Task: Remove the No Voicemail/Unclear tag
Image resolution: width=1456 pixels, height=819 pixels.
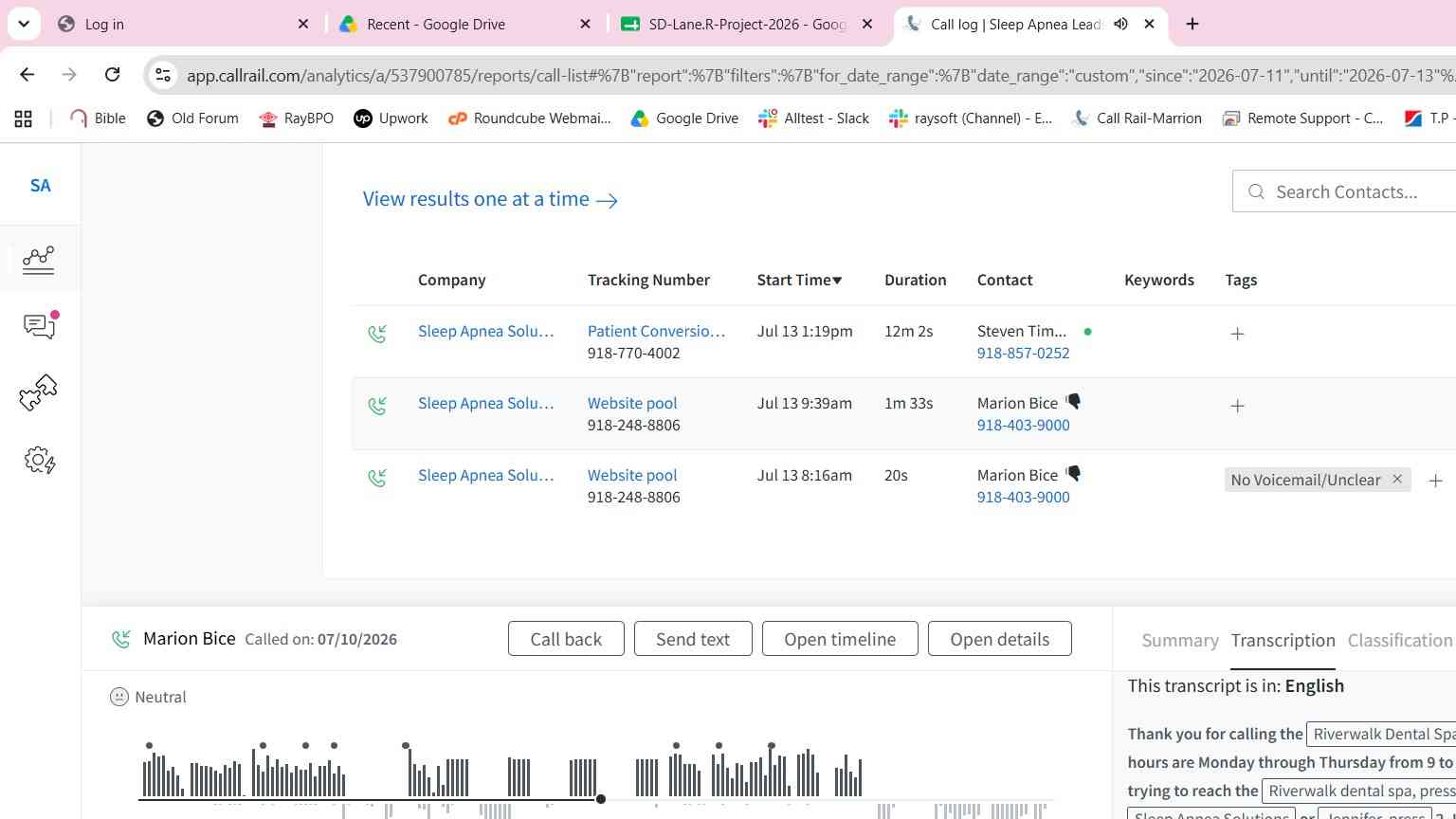Action: (1397, 479)
